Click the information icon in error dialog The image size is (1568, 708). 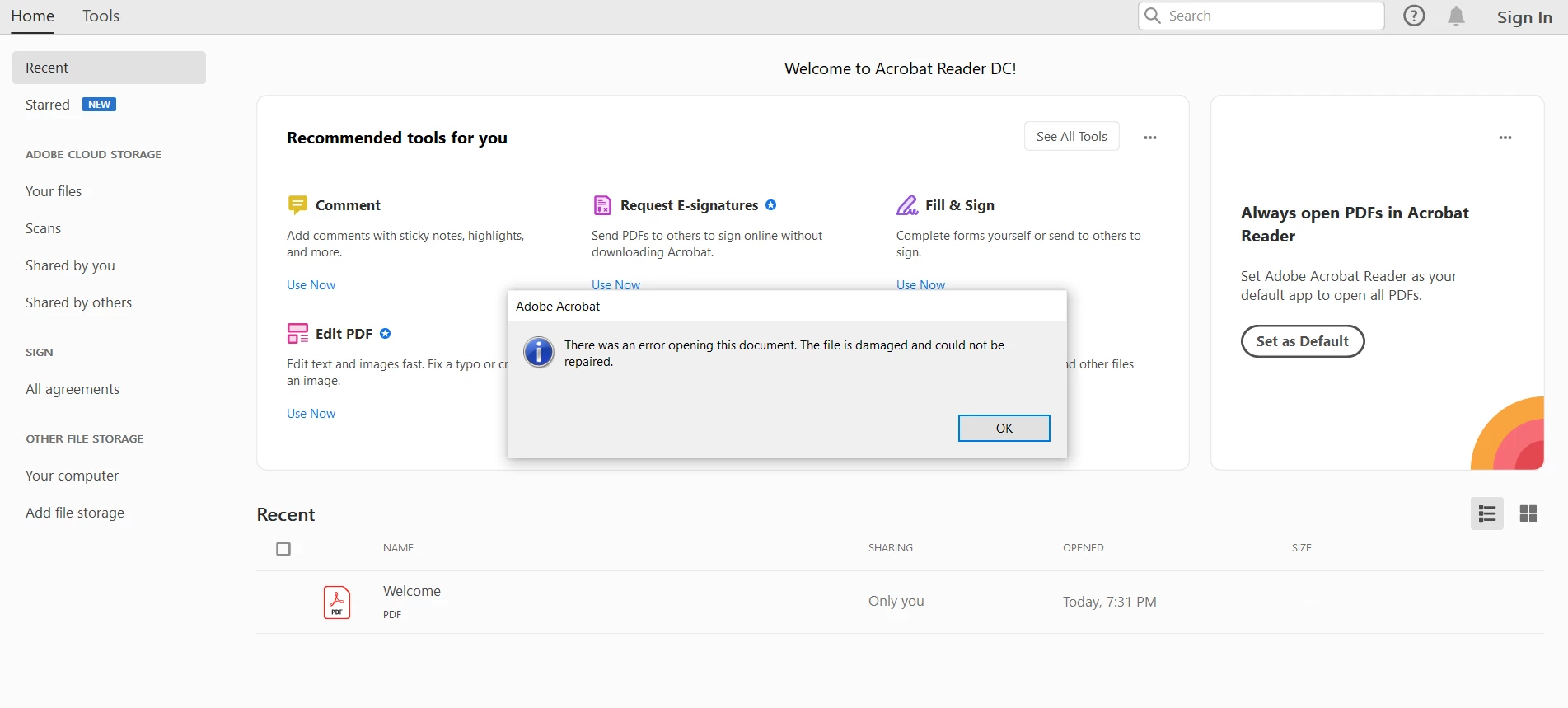pos(539,353)
